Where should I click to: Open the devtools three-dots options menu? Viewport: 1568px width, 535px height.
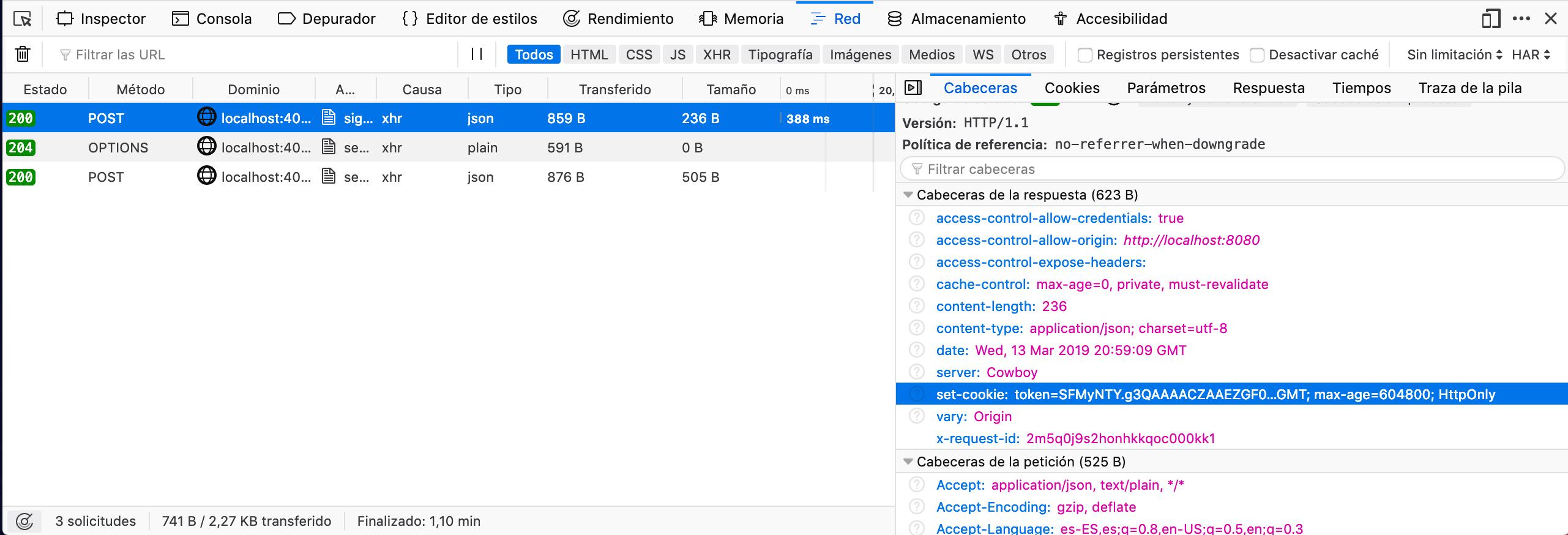click(1521, 19)
